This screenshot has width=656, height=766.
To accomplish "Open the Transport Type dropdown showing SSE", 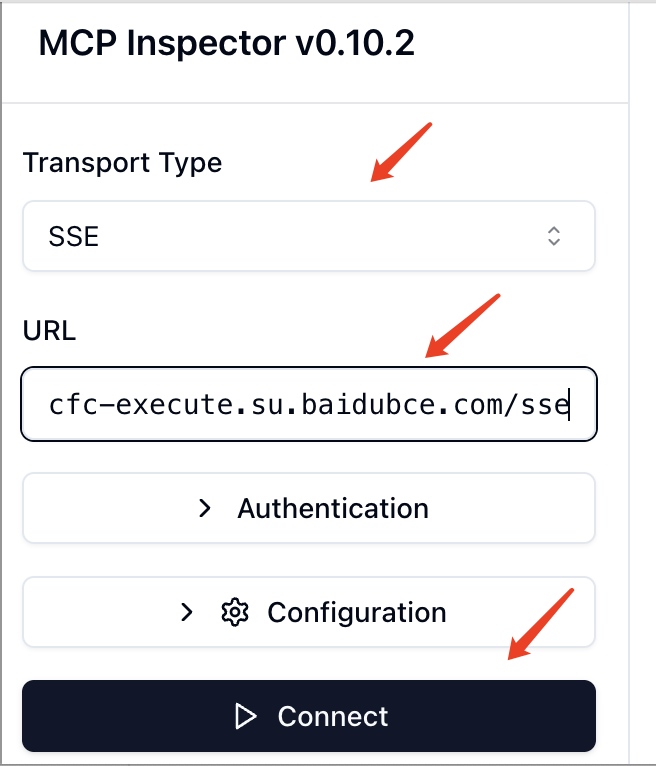I will pyautogui.click(x=308, y=236).
